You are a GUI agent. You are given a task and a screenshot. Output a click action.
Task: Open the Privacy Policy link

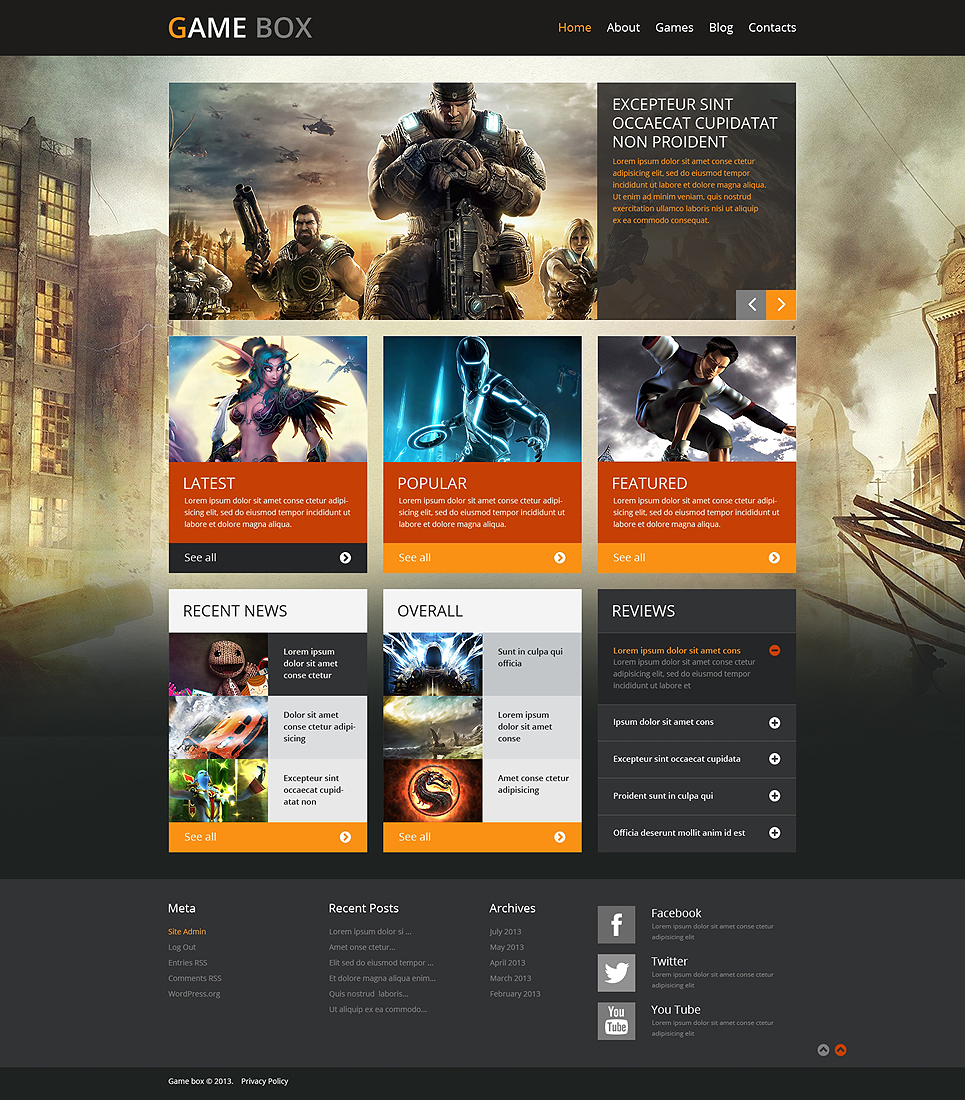265,1081
